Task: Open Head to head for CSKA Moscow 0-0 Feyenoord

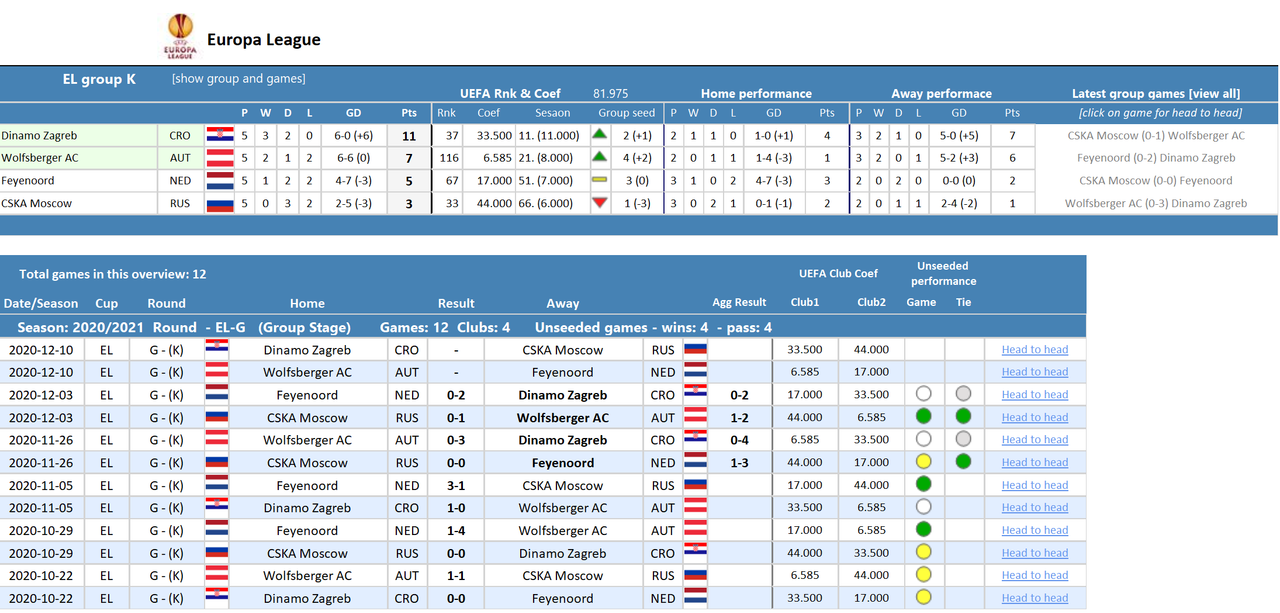Action: coord(1035,462)
